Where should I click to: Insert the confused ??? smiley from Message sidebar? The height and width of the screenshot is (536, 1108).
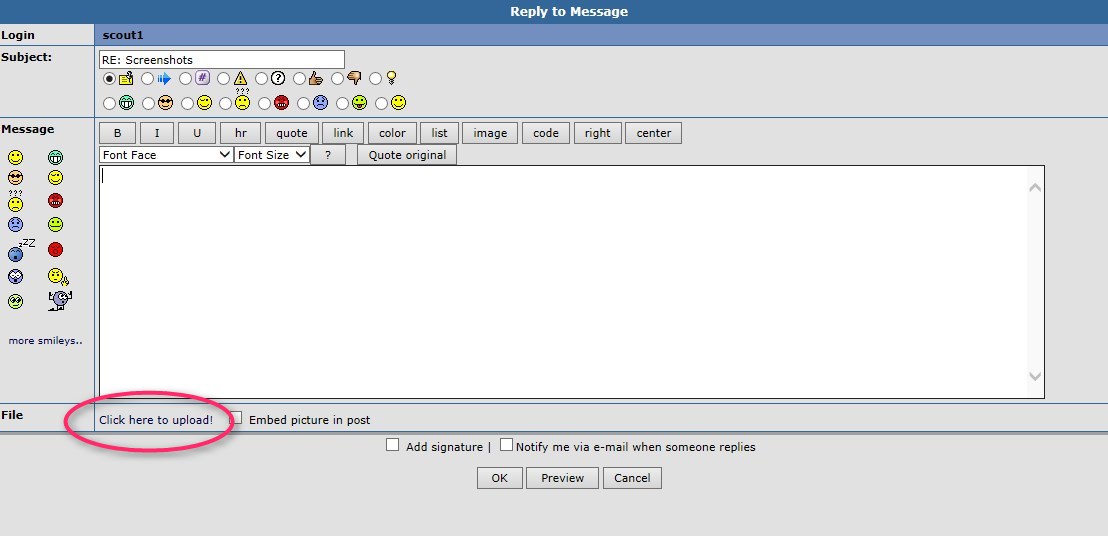[x=16, y=201]
